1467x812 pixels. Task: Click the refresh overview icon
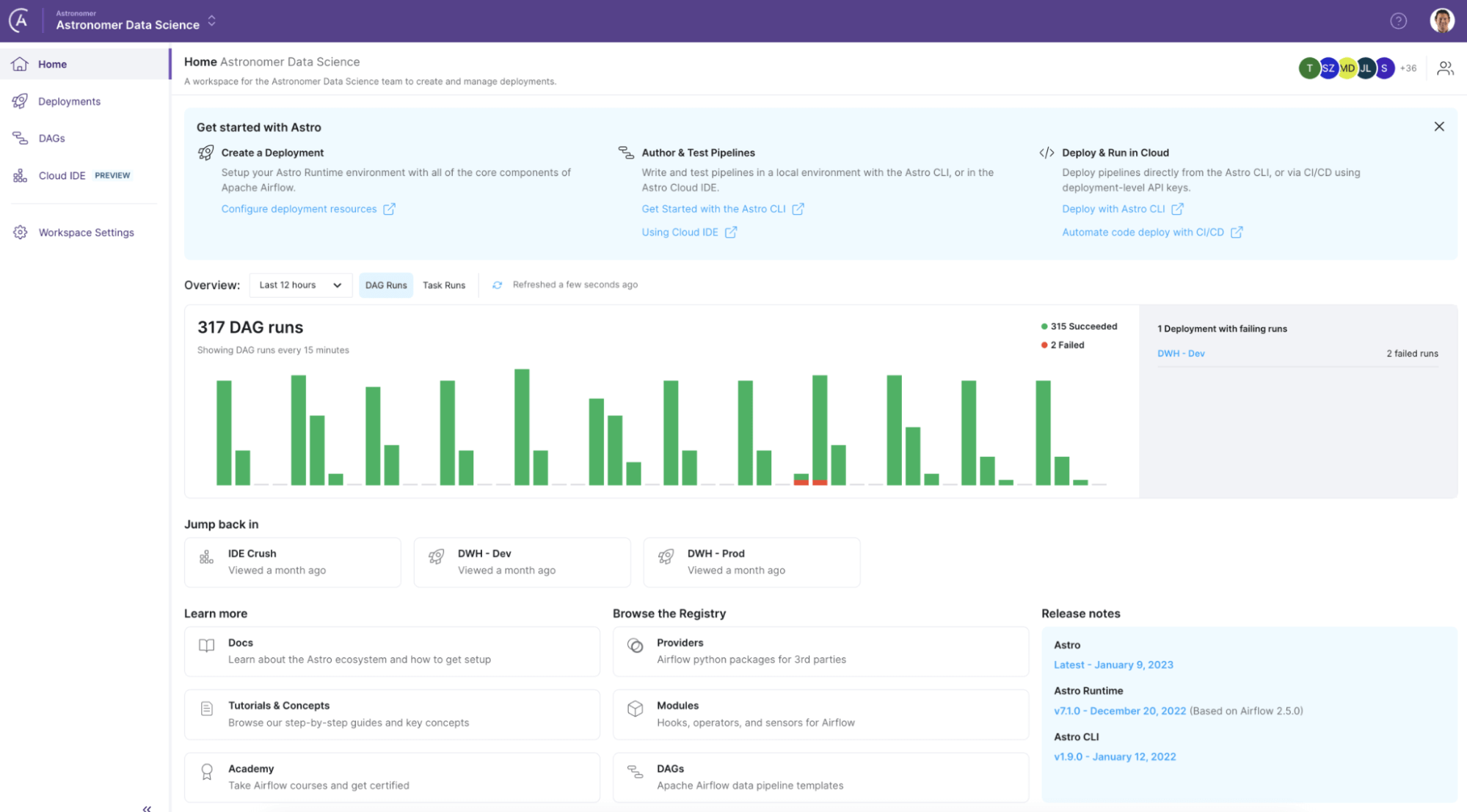[497, 285]
